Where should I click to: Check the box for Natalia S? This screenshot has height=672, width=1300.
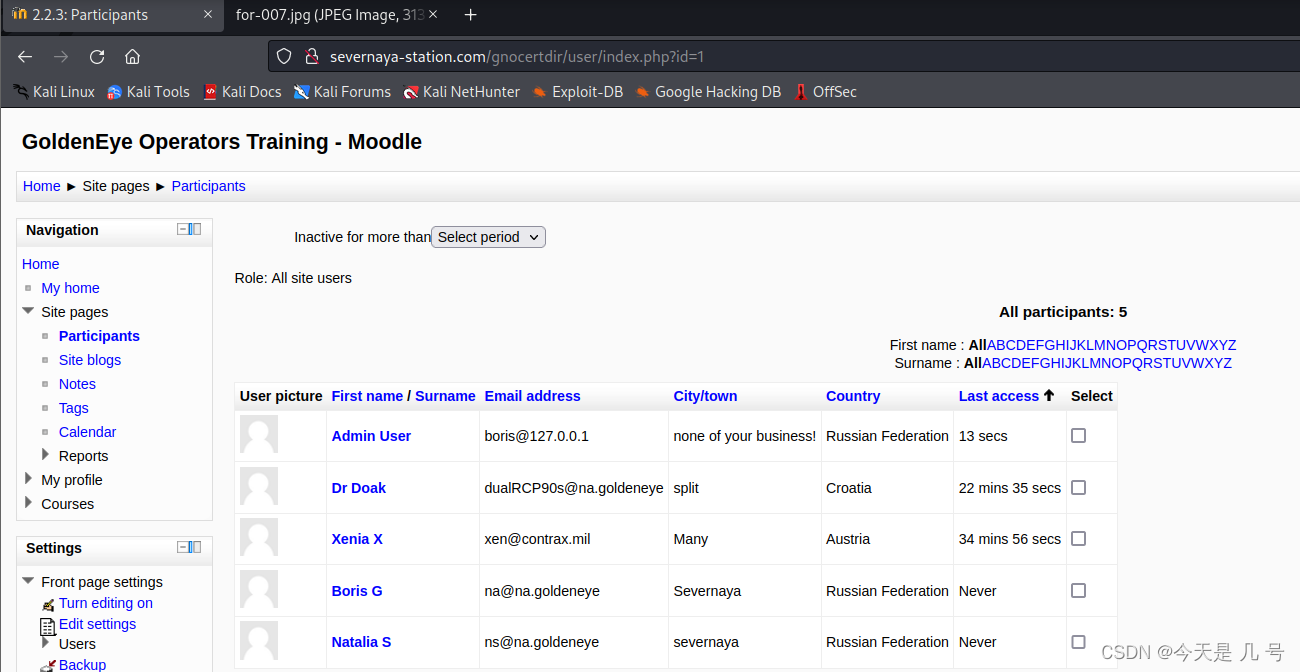[x=1078, y=641]
